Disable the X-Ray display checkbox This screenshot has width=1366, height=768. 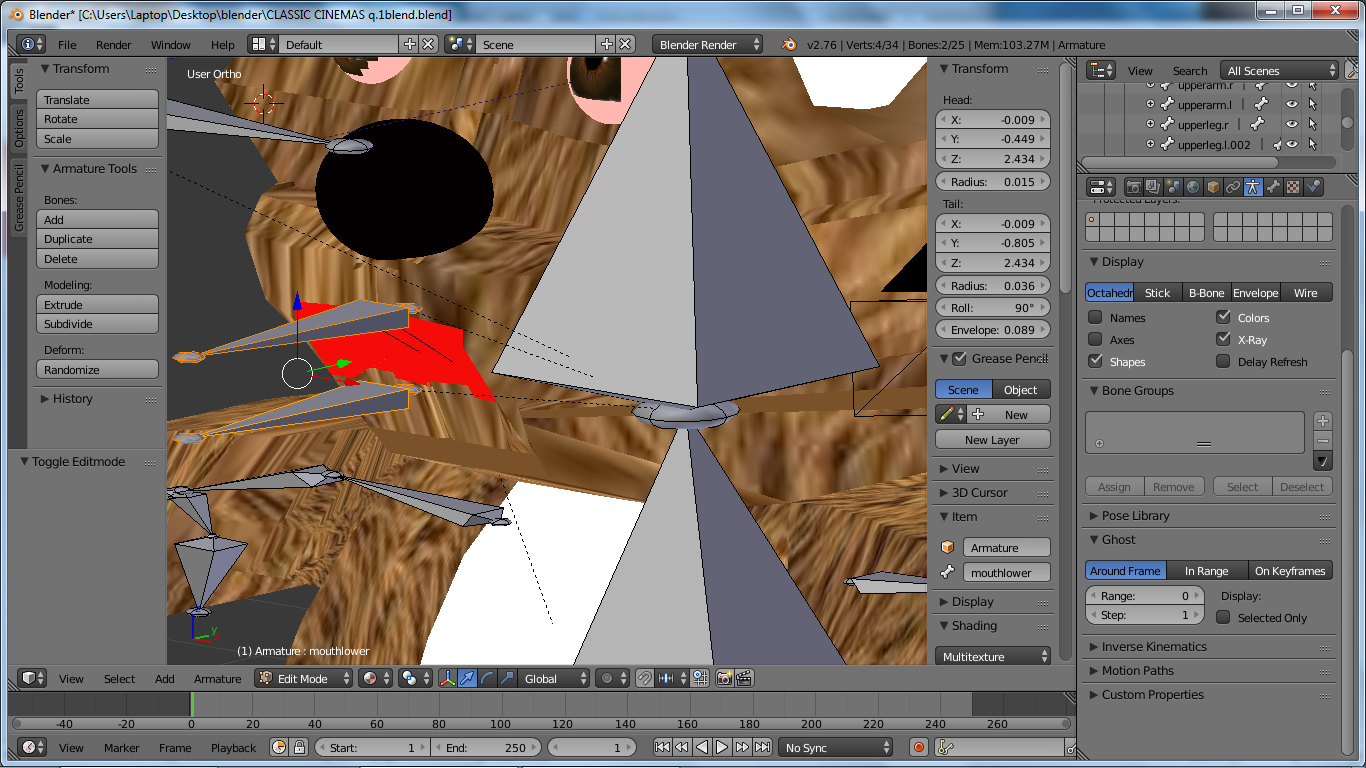(x=1223, y=339)
